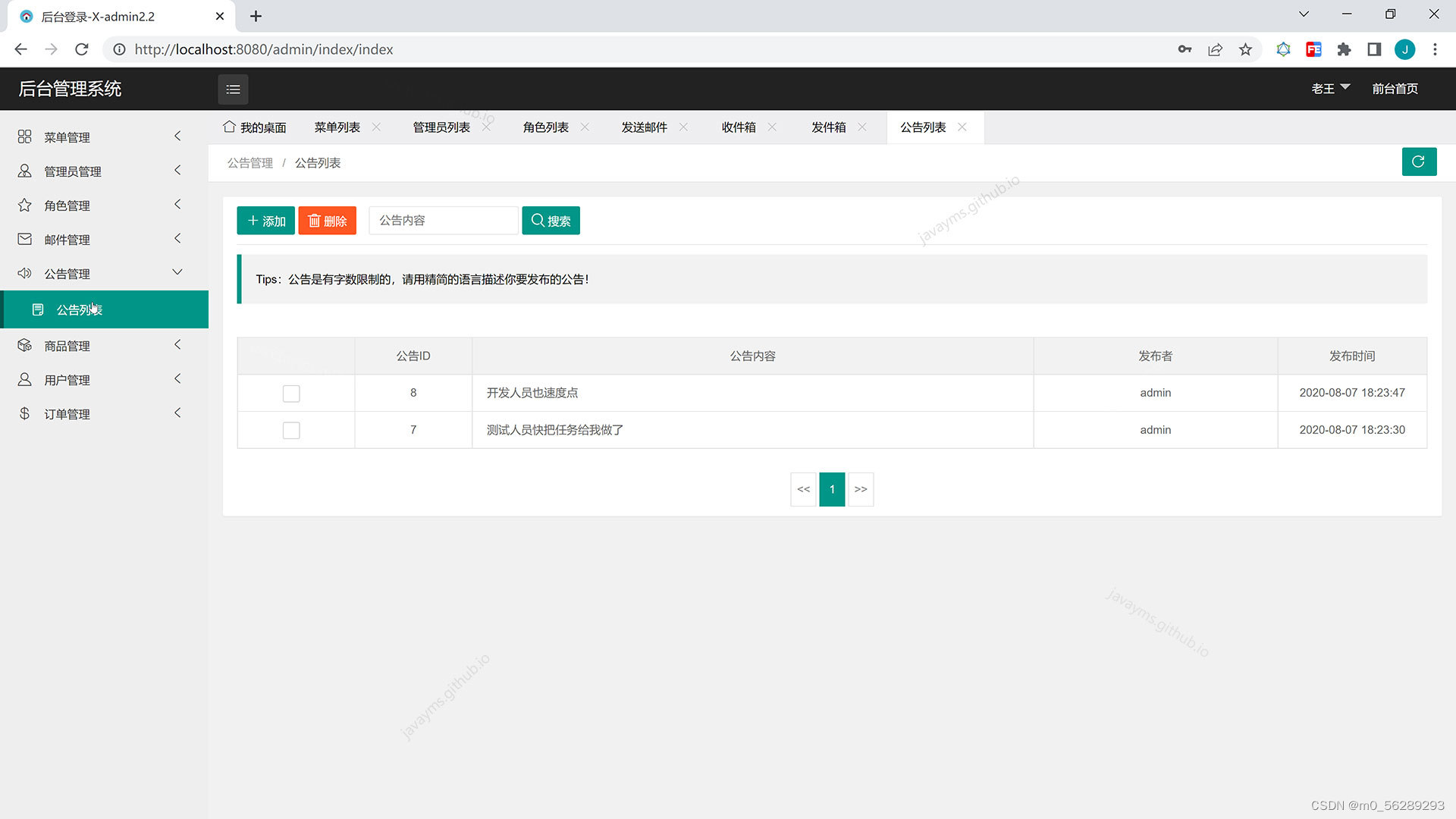The width and height of the screenshot is (1456, 819).
Task: Expand the 订单管理 sidebar chevron
Action: click(177, 413)
